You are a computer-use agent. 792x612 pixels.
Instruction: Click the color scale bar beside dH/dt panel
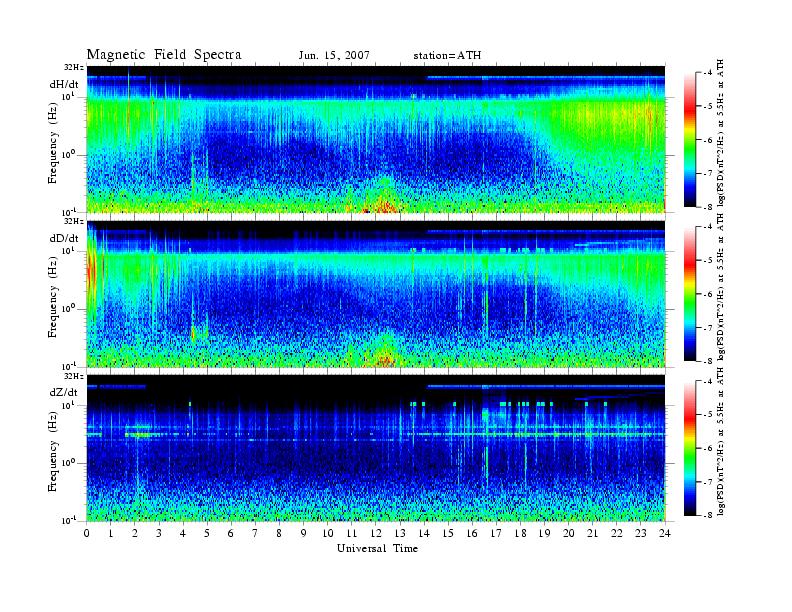tap(690, 140)
